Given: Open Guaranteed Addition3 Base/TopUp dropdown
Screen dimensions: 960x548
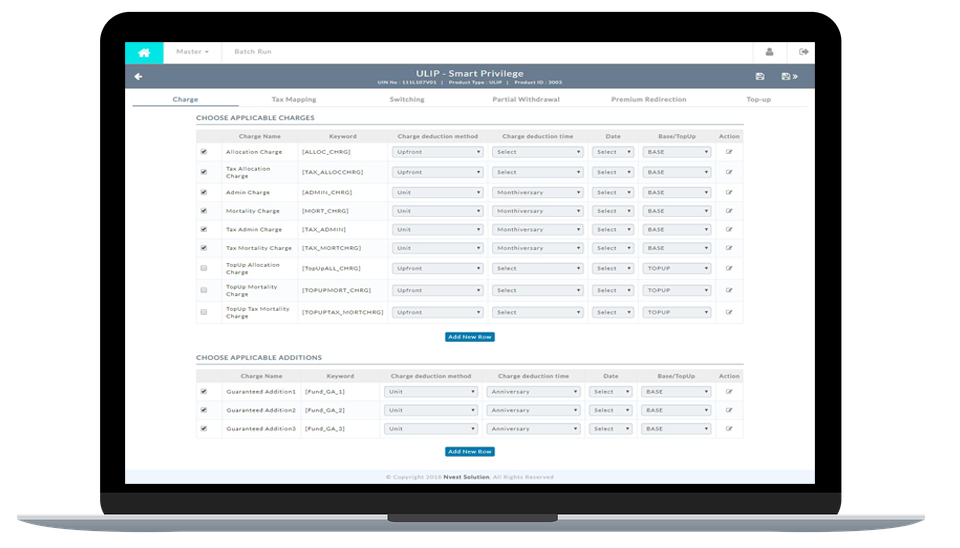Looking at the screenshot, I should coord(676,428).
